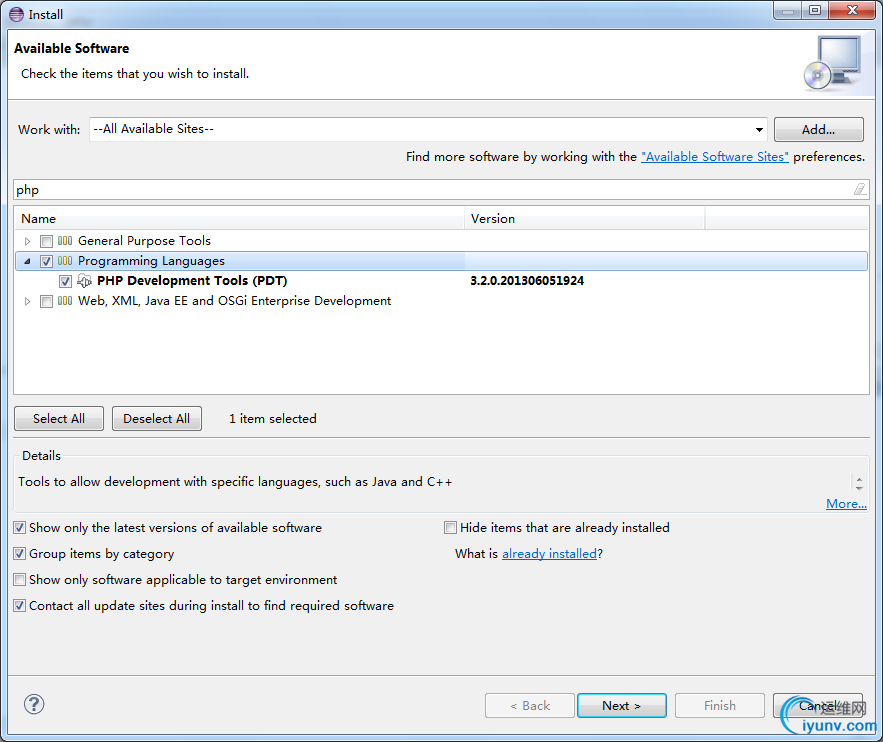Click the details scroll stepper arrows

point(859,483)
